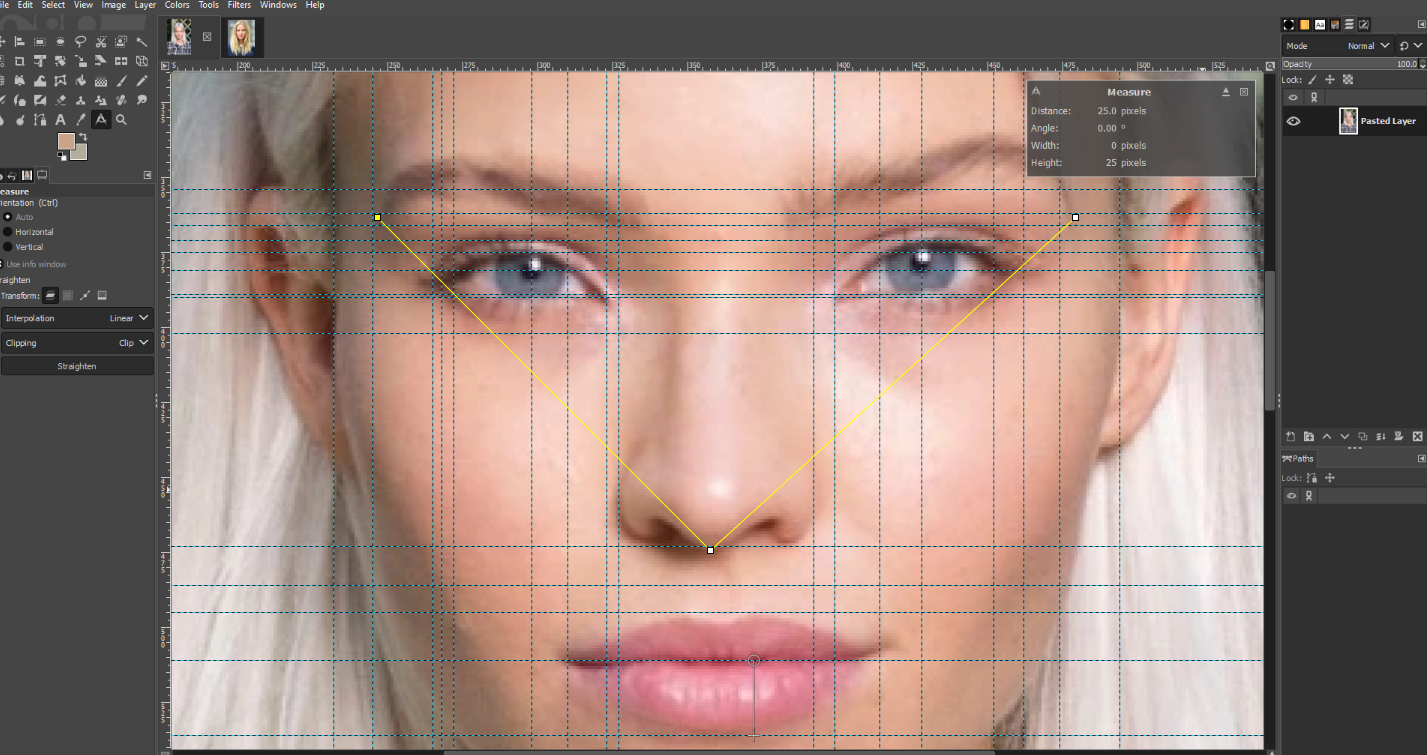Viewport: 1427px width, 755px height.
Task: Delete the layer with the X button
Action: click(1417, 437)
